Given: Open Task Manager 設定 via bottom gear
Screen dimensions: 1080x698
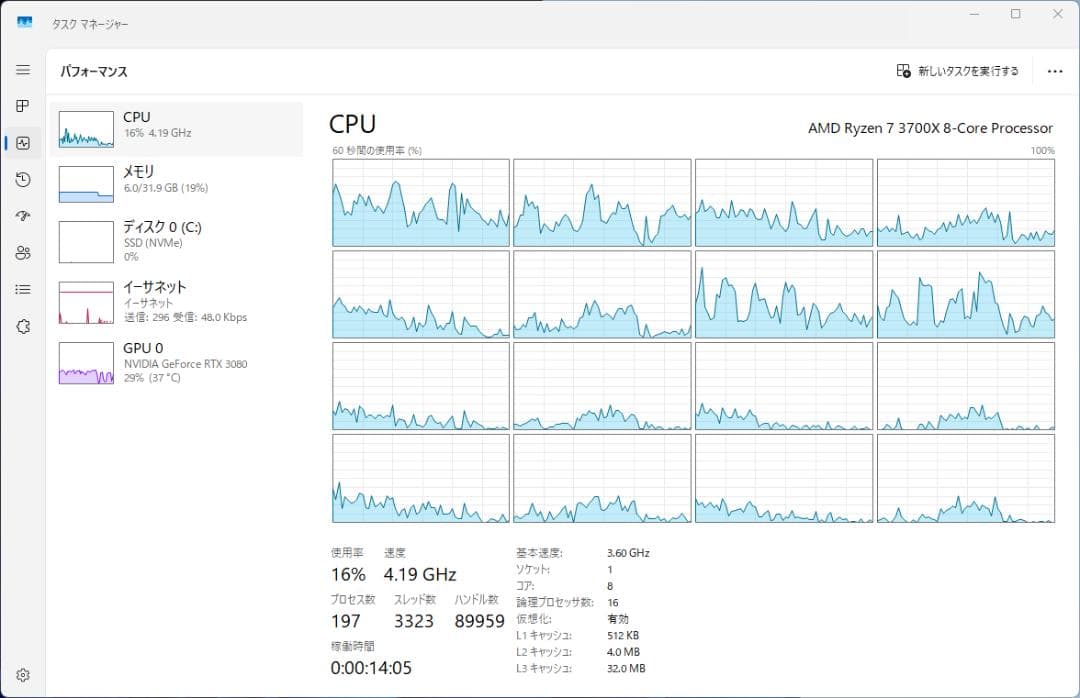Looking at the screenshot, I should (23, 674).
